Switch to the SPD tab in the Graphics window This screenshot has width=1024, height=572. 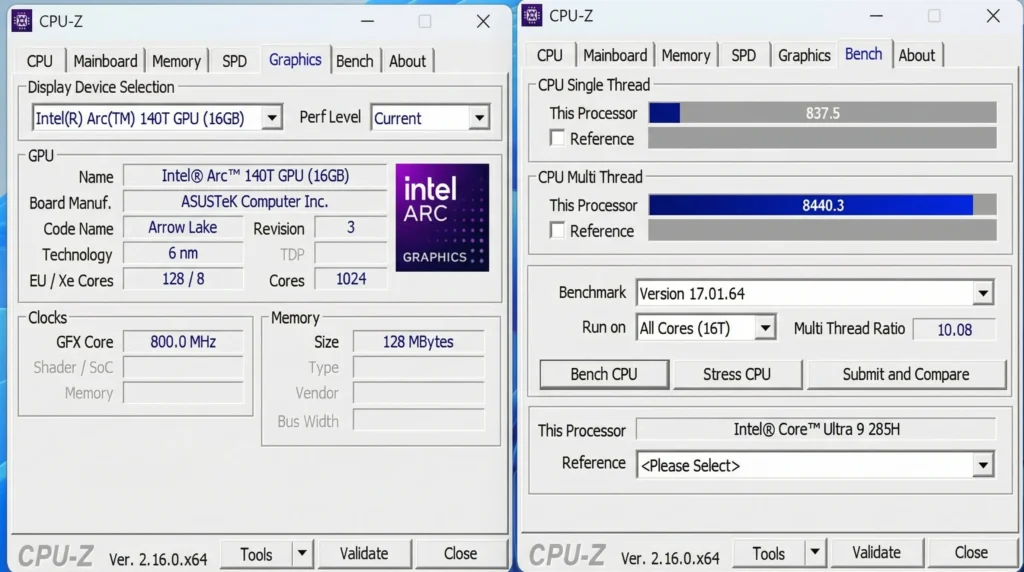pos(234,61)
